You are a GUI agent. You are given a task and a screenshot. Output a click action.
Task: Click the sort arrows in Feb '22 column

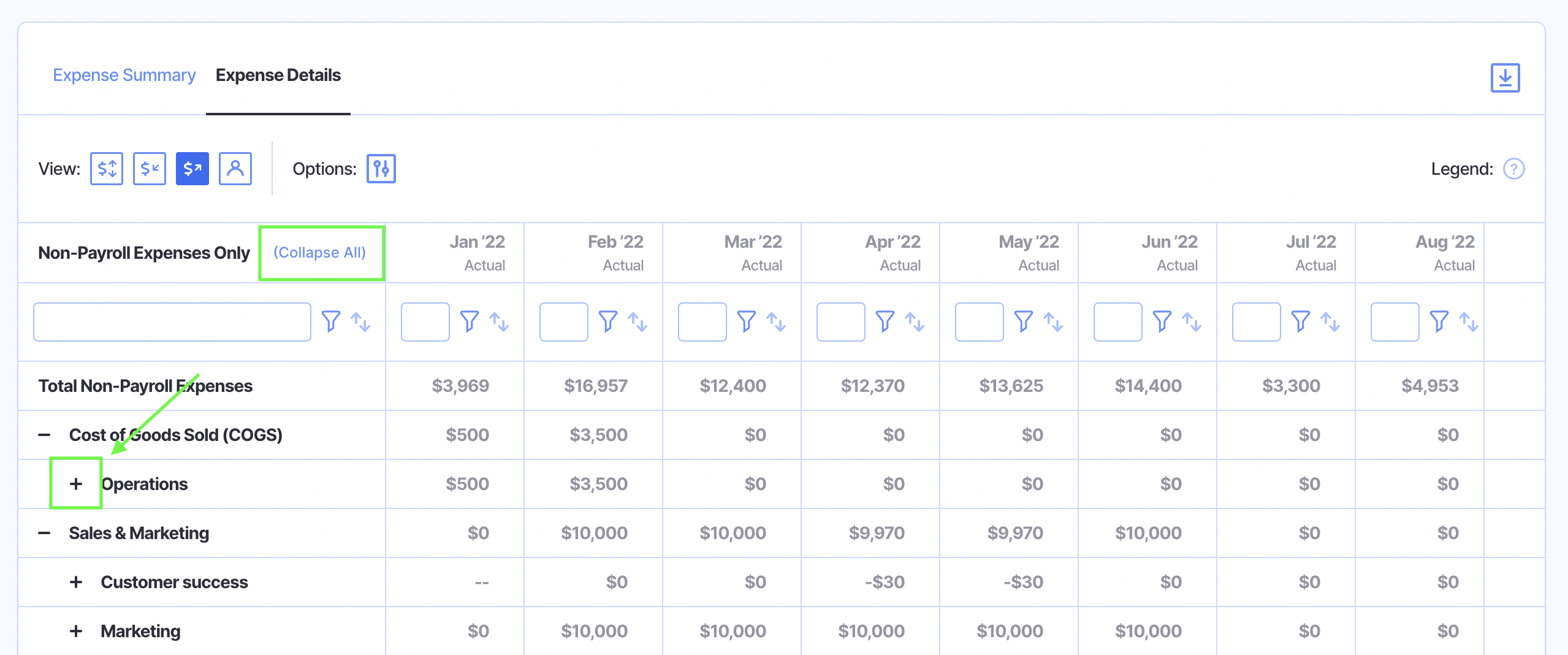click(x=637, y=321)
